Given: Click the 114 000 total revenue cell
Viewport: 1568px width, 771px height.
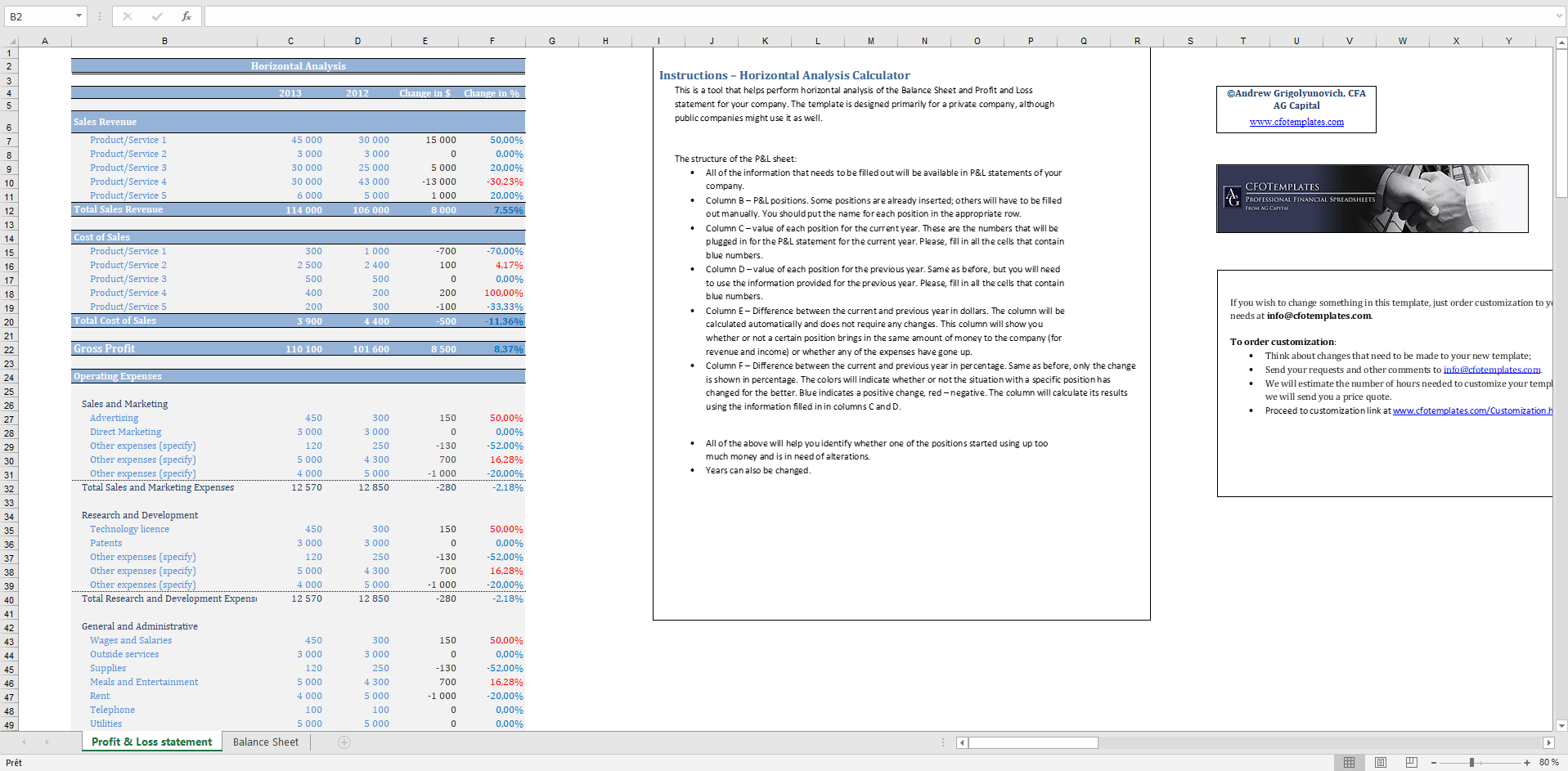Looking at the screenshot, I should click(x=290, y=210).
